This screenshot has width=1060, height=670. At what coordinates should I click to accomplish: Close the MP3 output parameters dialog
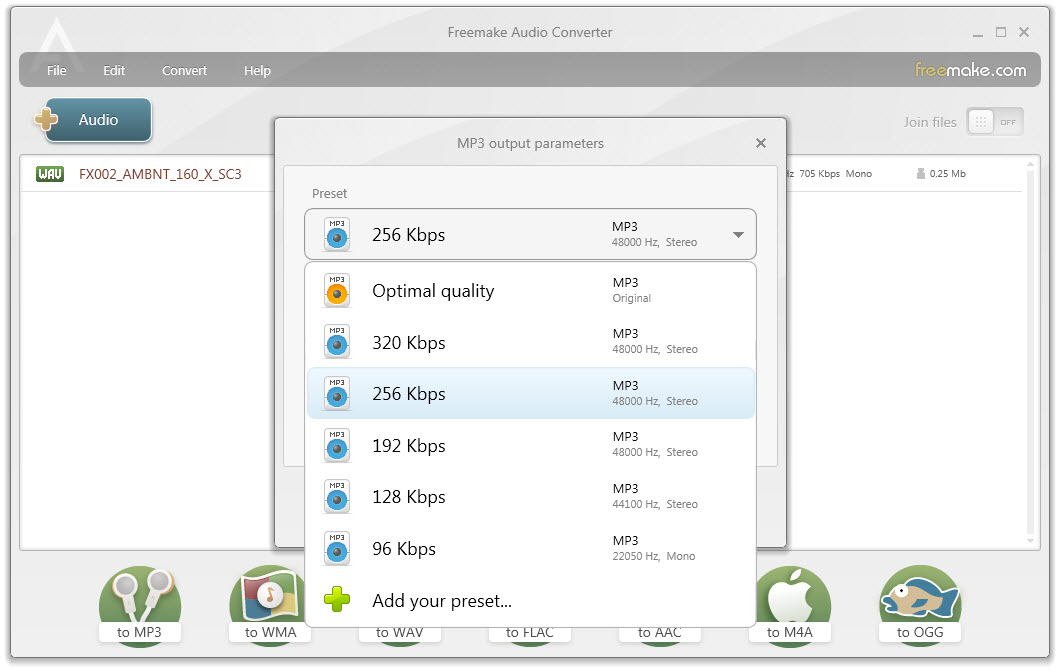(x=761, y=143)
